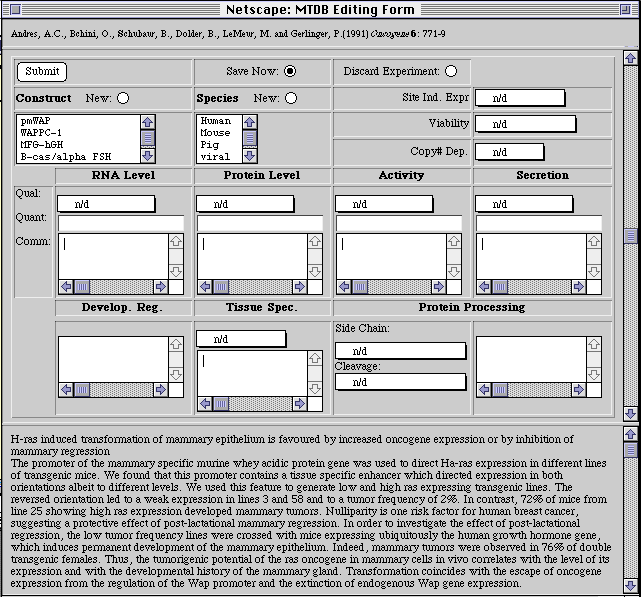
Task: Click Activity comment scroll left arrow
Action: [x=344, y=287]
